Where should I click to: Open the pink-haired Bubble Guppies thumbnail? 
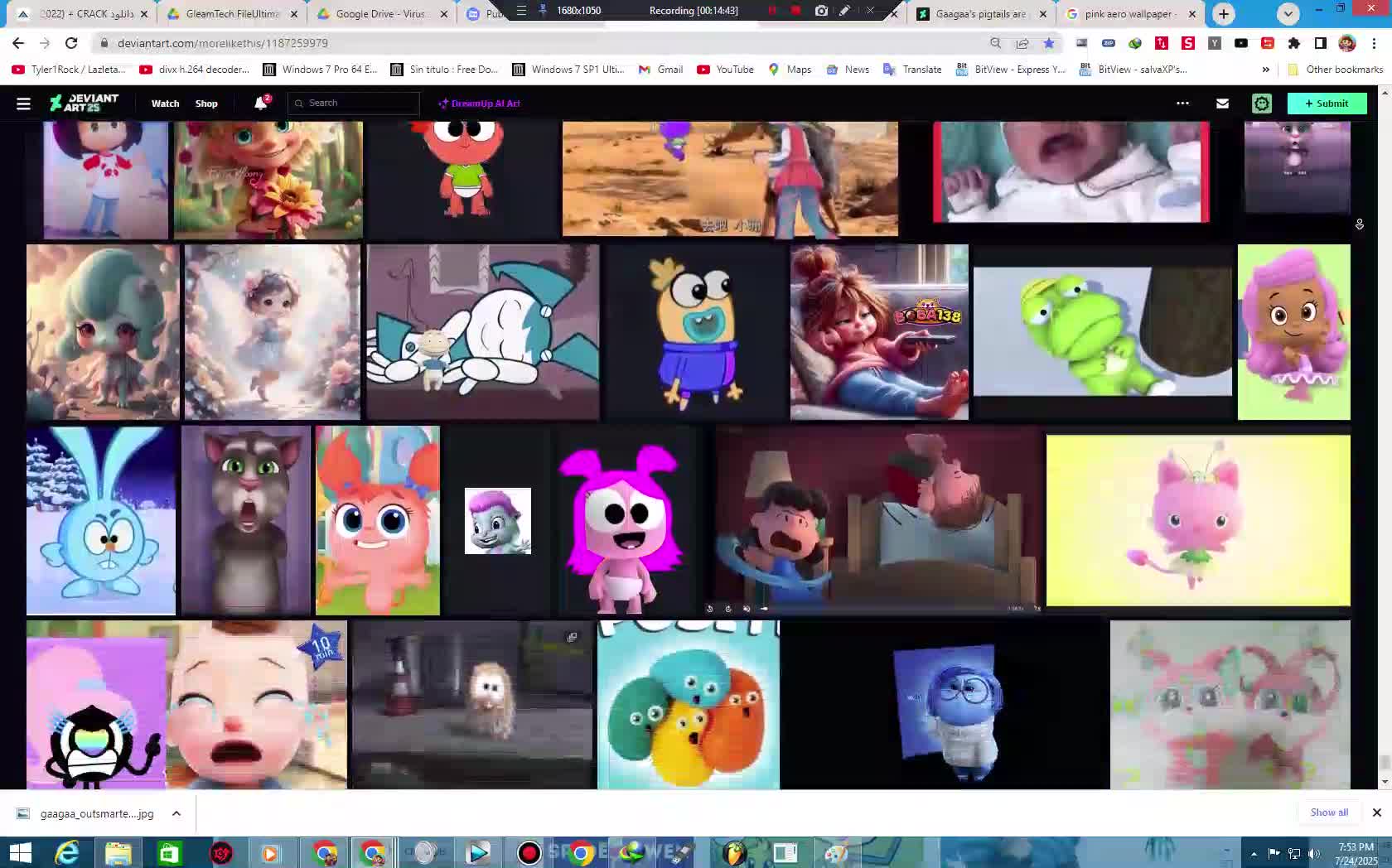click(1293, 331)
